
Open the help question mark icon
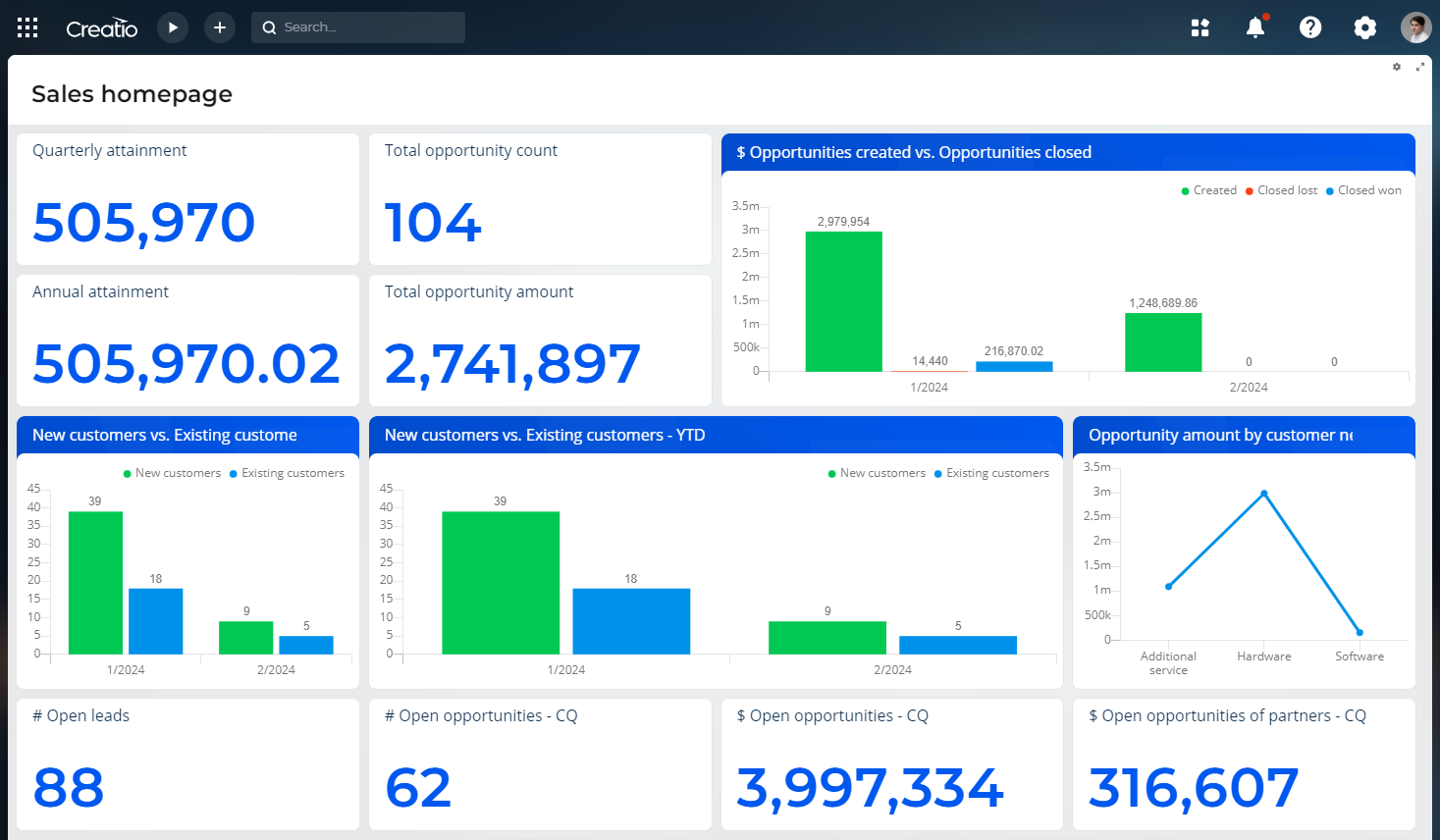point(1310,27)
